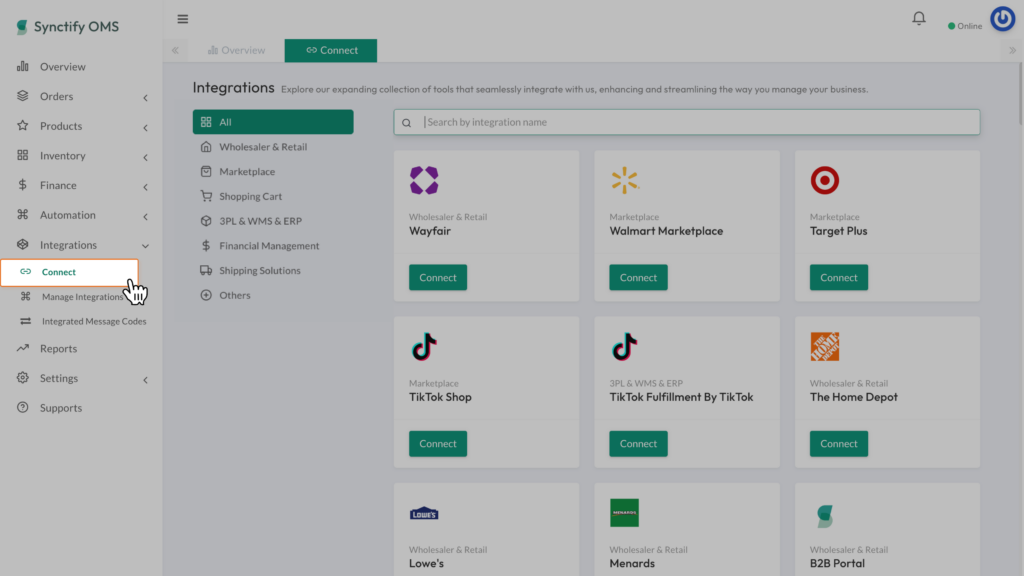Open the notifications bell

[x=919, y=18]
